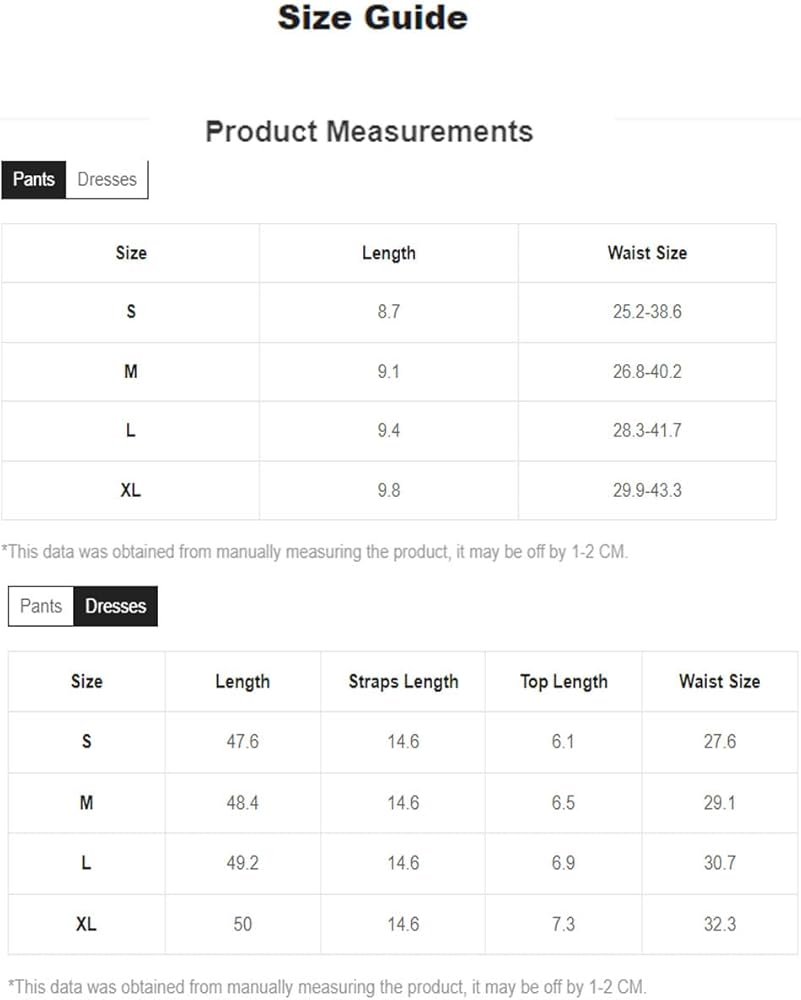Select the active Pants tab in first table
Screen dimensions: 801x1000
[x=33, y=179]
